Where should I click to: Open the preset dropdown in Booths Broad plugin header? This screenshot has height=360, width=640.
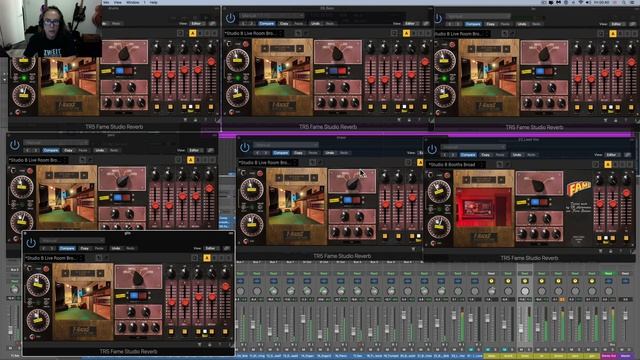point(473,147)
